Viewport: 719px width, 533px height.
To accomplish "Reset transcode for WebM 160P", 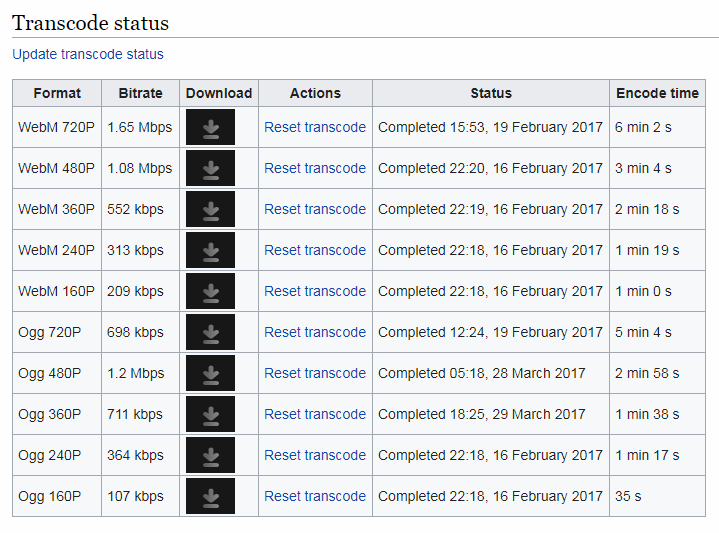I will point(315,291).
